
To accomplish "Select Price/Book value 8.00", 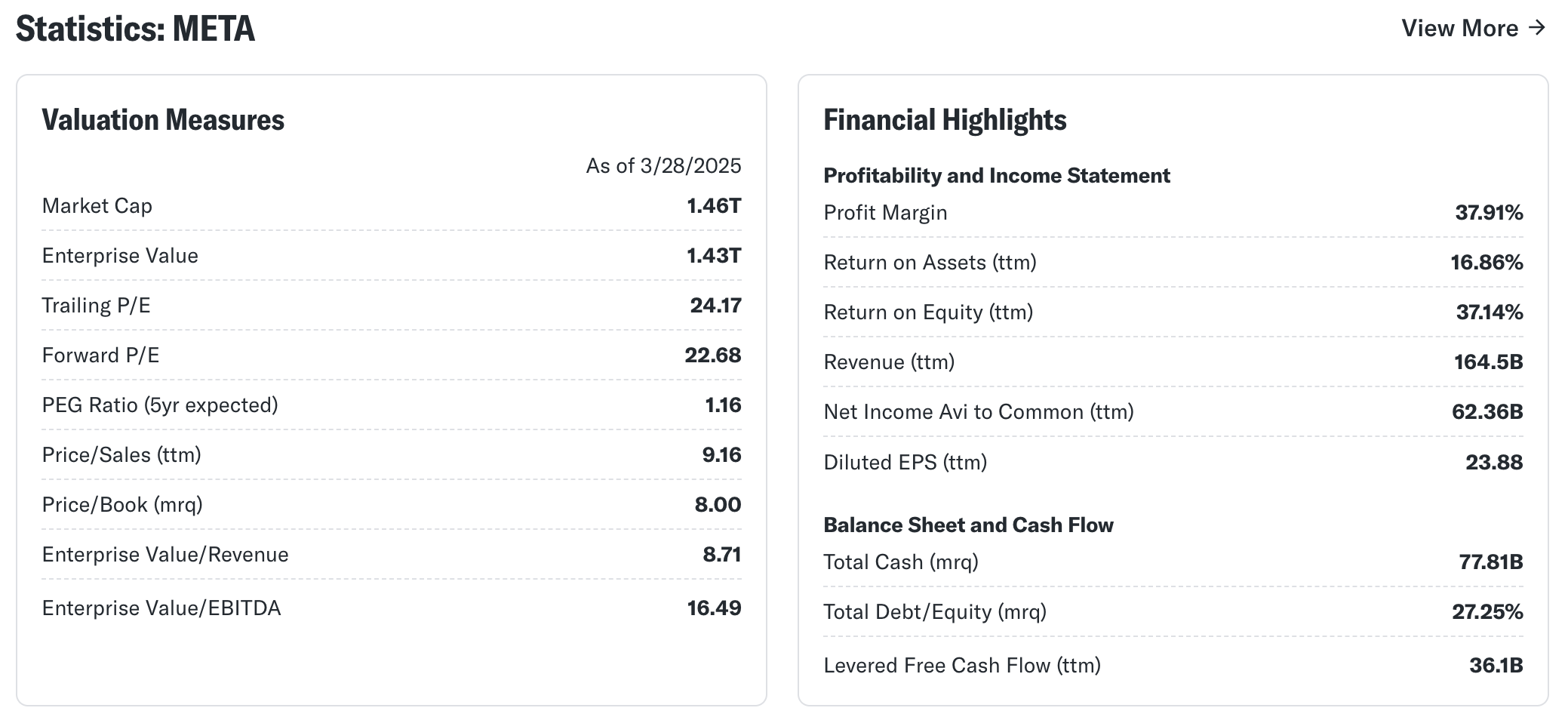I will pyautogui.click(x=718, y=504).
